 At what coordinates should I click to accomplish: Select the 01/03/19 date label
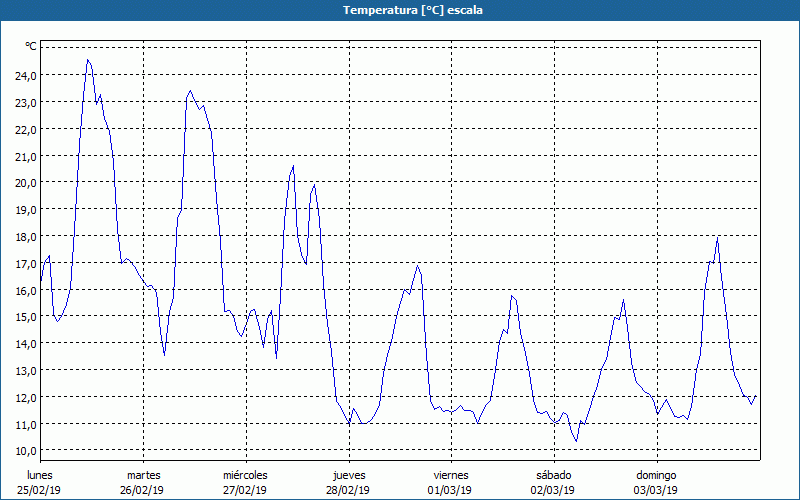click(450, 490)
